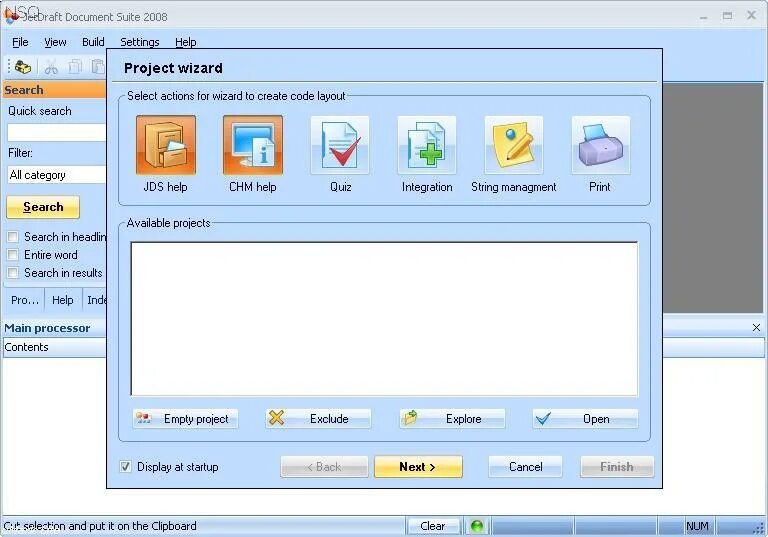Enable Entire word checkbox
This screenshot has height=537, width=768.
pos(13,255)
